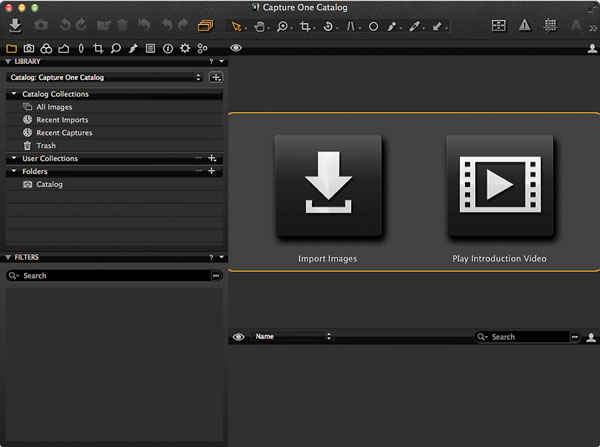The width and height of the screenshot is (600, 447).
Task: Select the Trash collection
Action: click(x=114, y=146)
